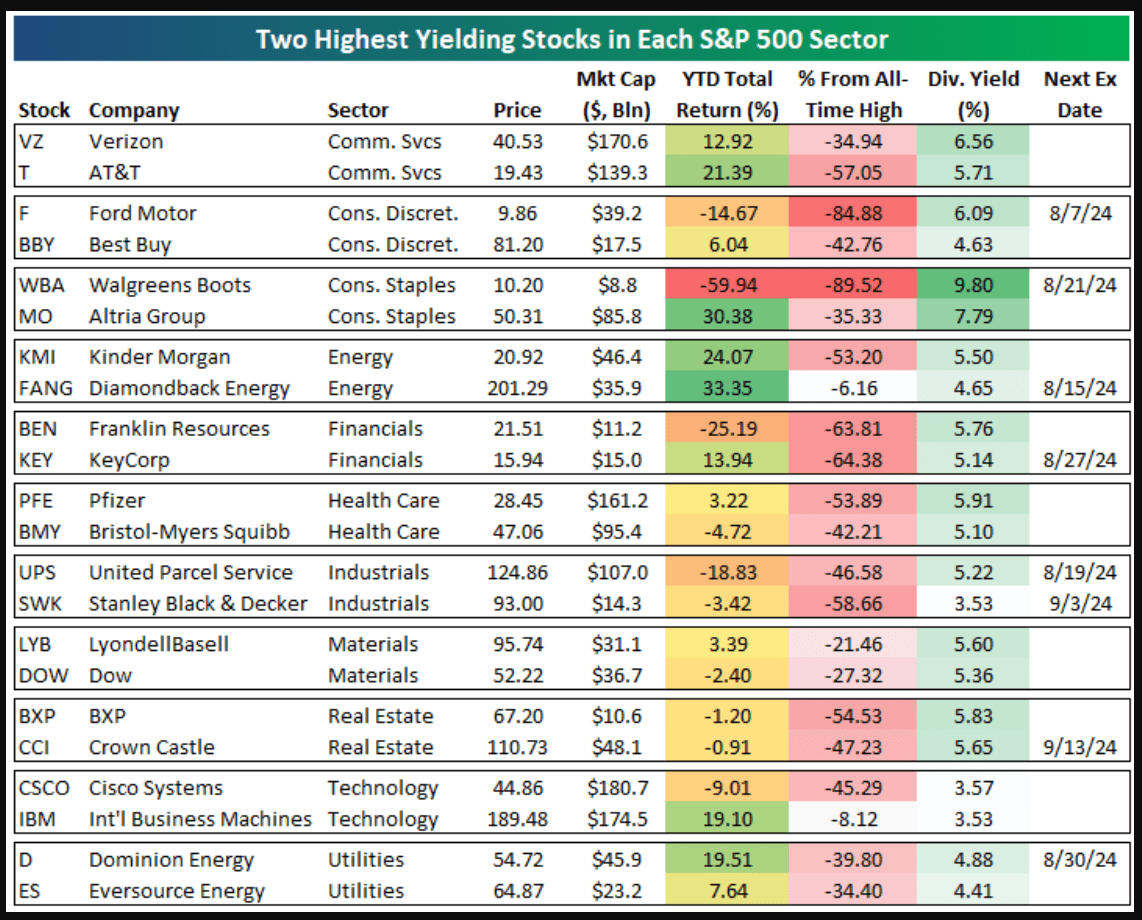Click the Utilities sector cell for Dominion

pos(366,860)
